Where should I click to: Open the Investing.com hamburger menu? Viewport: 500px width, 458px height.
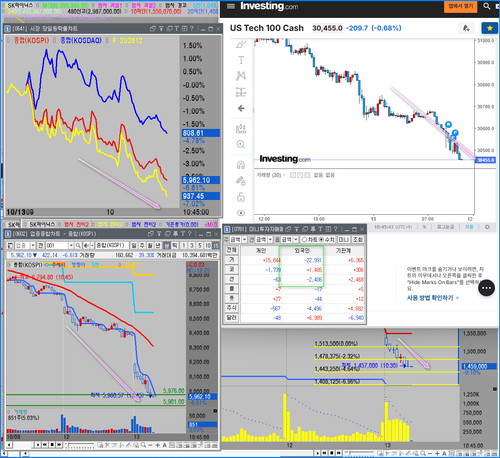pyautogui.click(x=231, y=6)
